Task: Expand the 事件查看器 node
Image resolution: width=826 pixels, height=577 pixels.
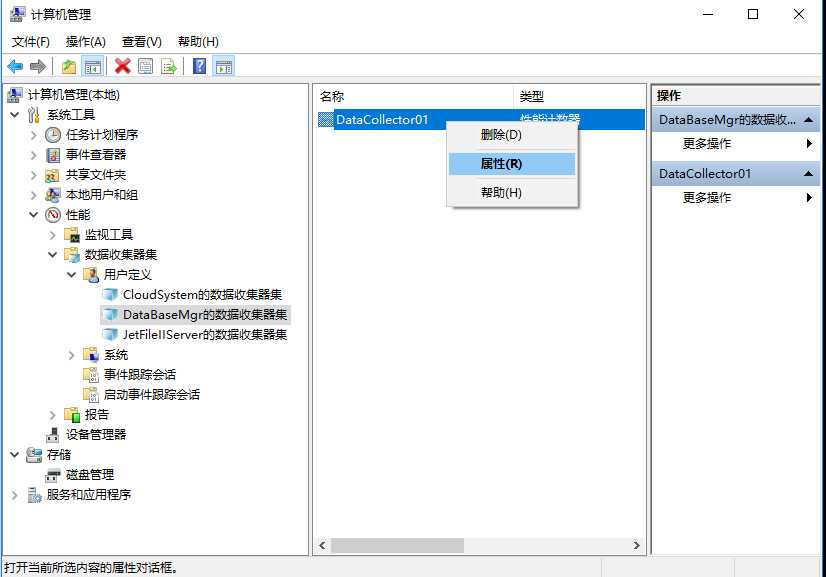Action: pos(34,155)
